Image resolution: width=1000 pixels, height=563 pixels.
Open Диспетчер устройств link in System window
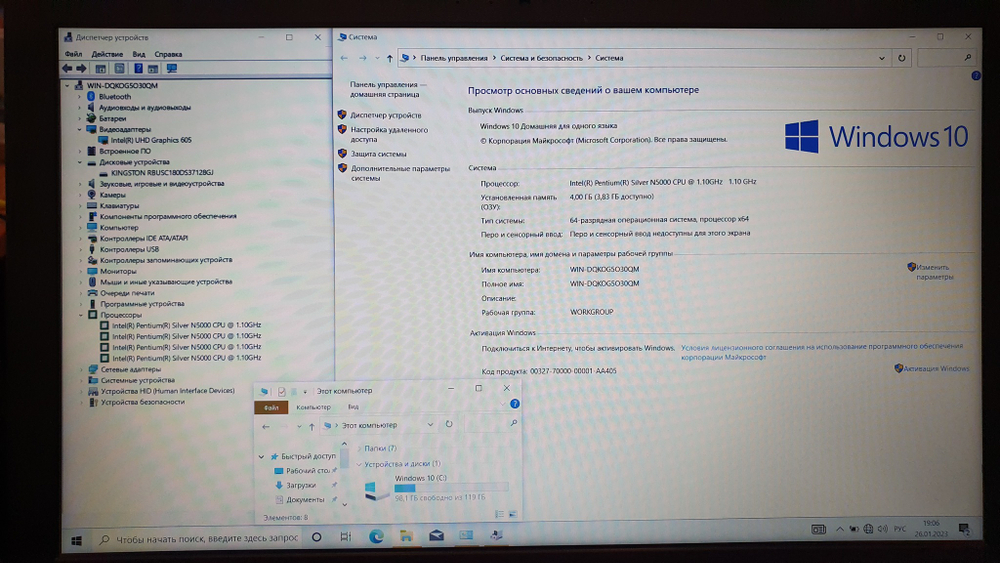(386, 115)
